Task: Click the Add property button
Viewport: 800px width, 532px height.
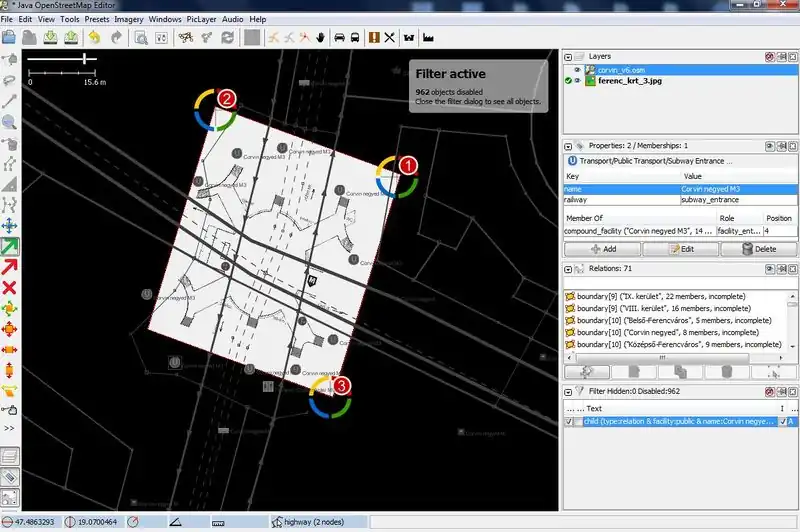Action: pos(601,249)
